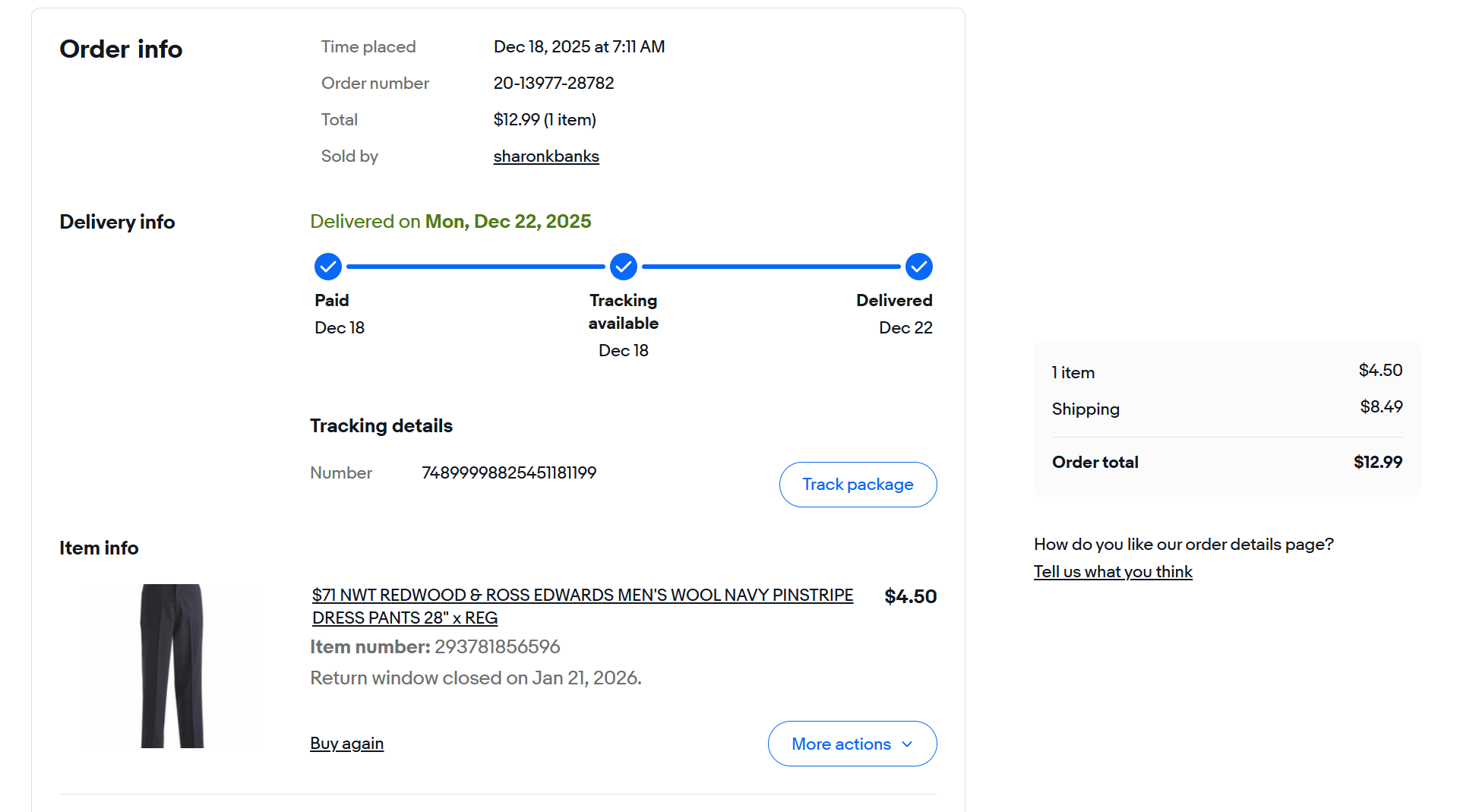Click the Buy again link

point(346,744)
